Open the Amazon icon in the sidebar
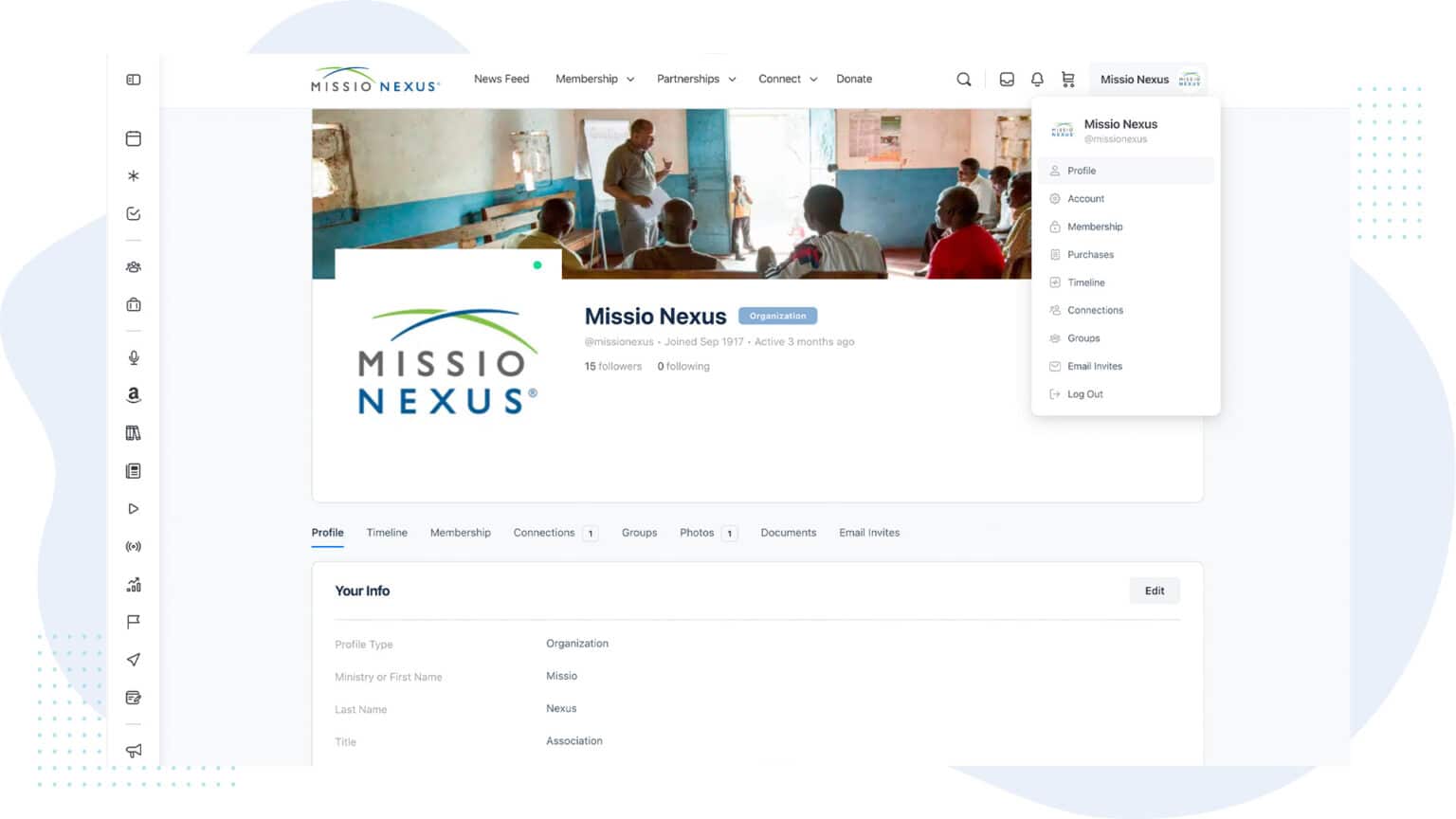The image size is (1456, 819). (x=134, y=395)
